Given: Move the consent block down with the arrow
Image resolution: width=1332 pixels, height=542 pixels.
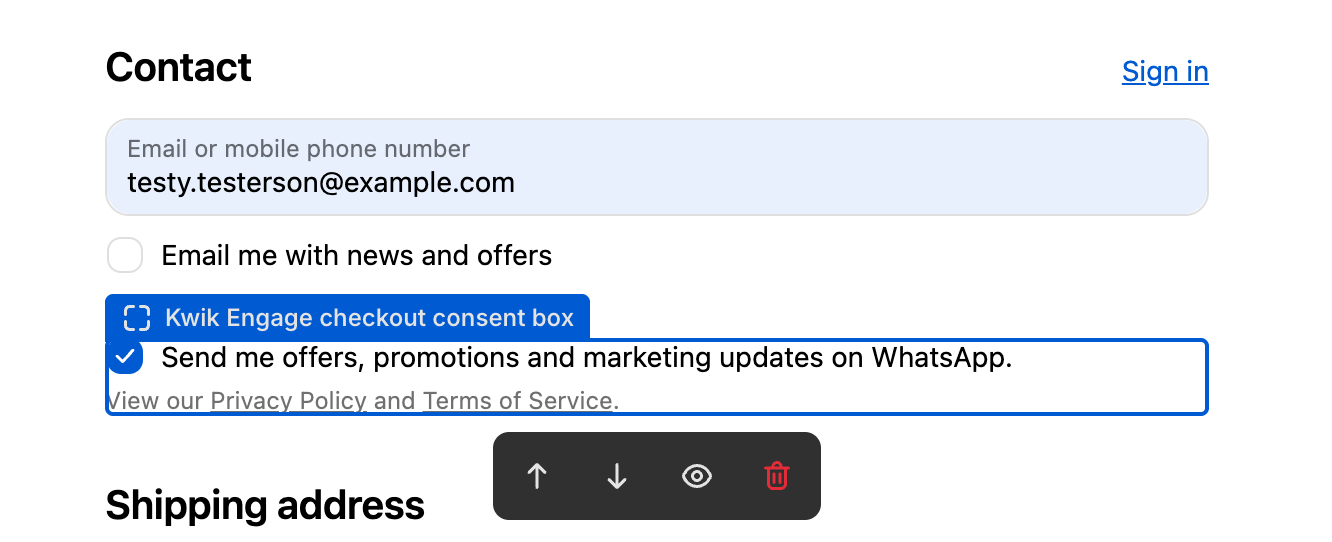Looking at the screenshot, I should pos(617,476).
